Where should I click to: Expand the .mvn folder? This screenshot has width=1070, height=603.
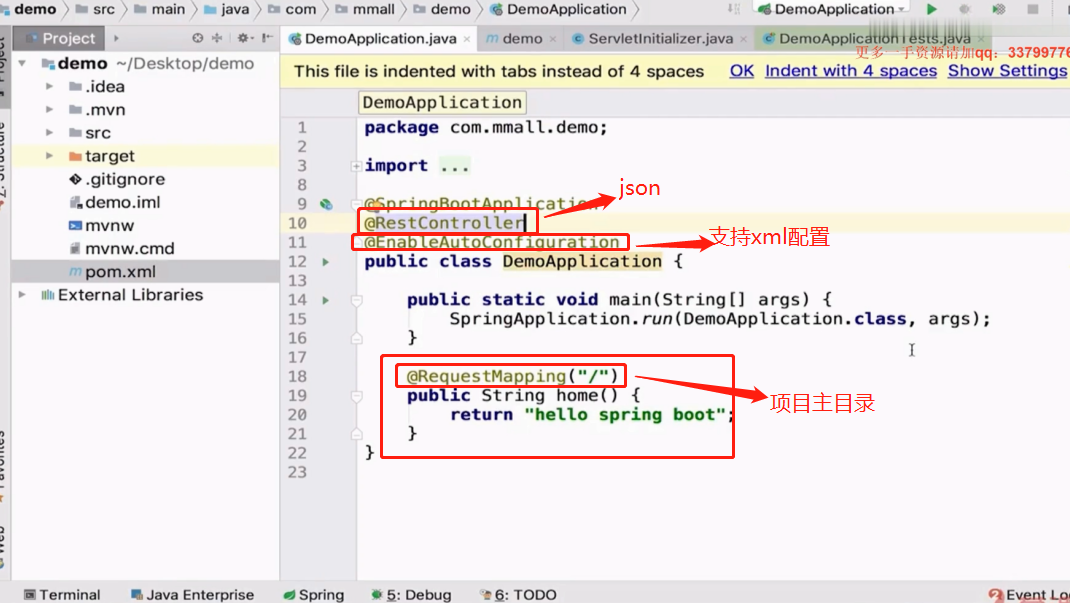click(x=49, y=110)
